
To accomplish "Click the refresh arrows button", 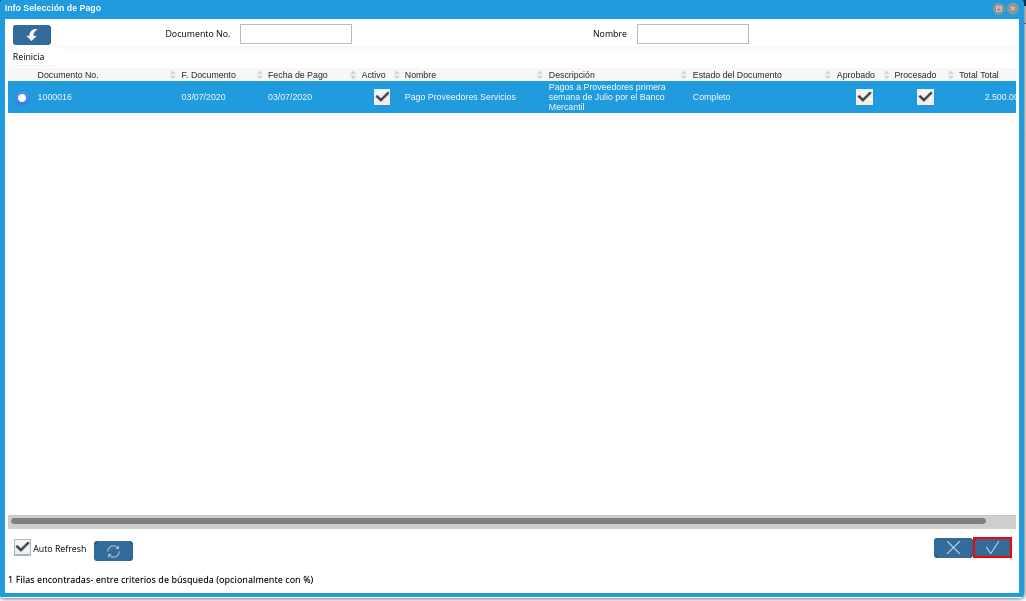I will pos(113,551).
